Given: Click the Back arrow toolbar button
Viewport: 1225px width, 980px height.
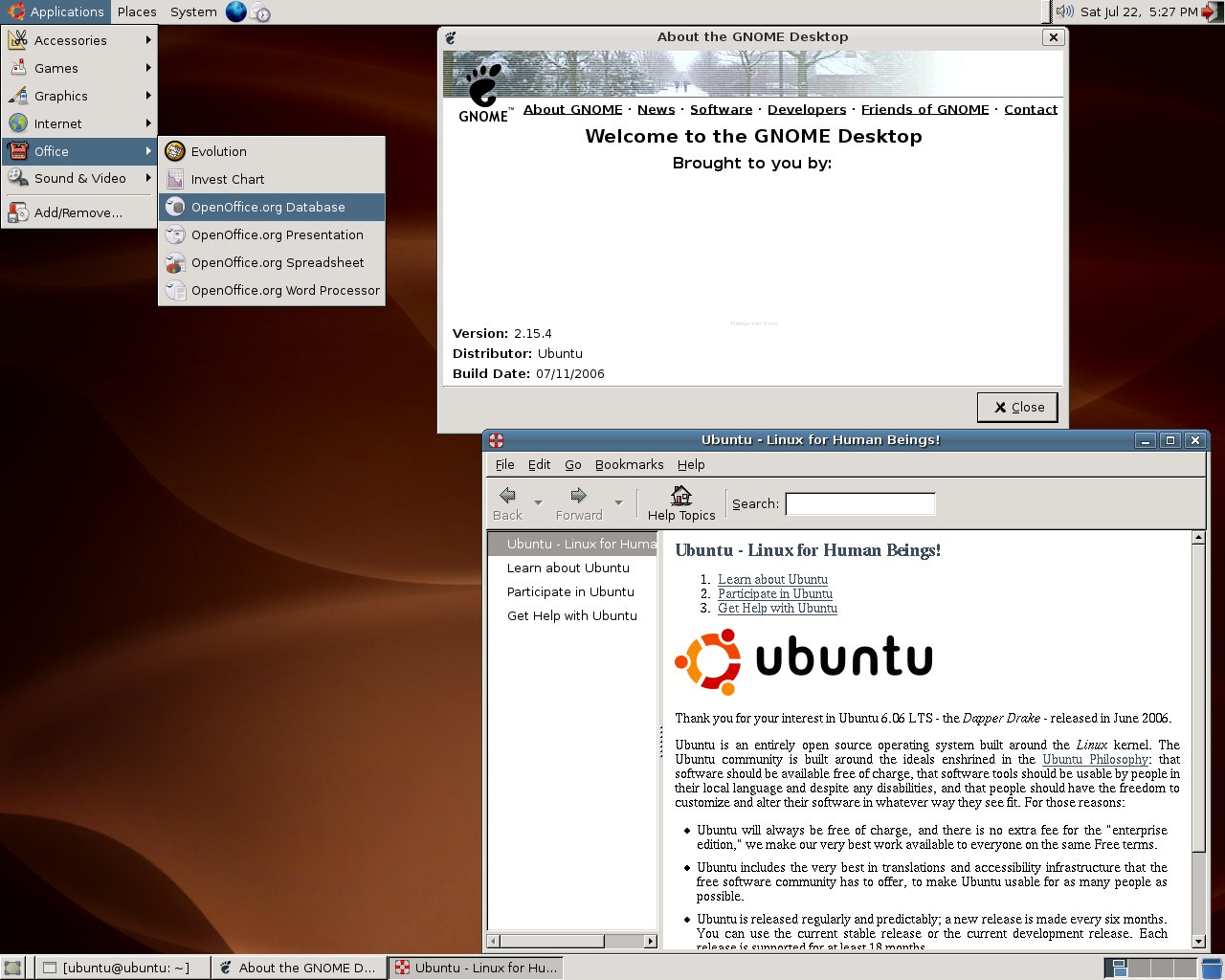Looking at the screenshot, I should tap(507, 503).
